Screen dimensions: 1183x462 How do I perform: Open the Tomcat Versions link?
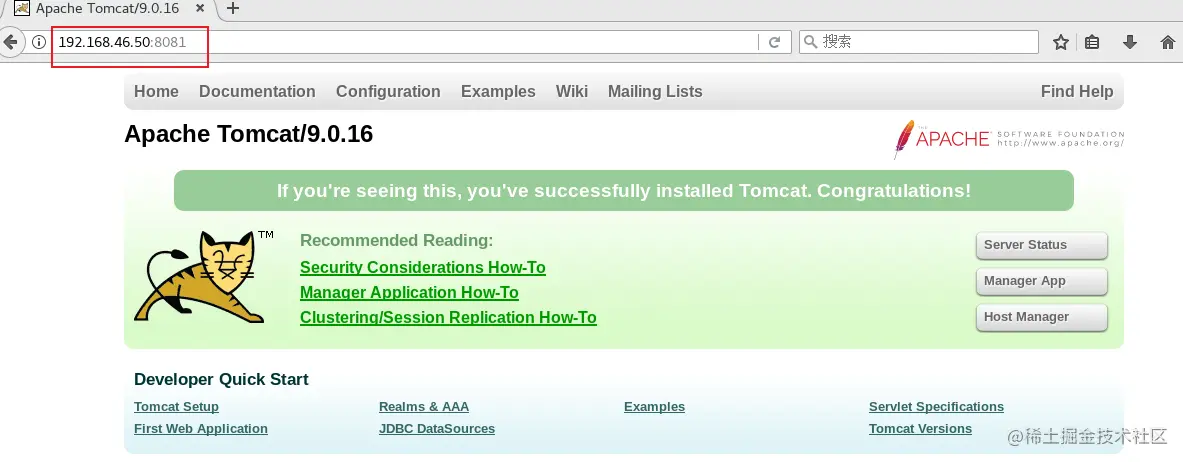pyautogui.click(x=920, y=429)
